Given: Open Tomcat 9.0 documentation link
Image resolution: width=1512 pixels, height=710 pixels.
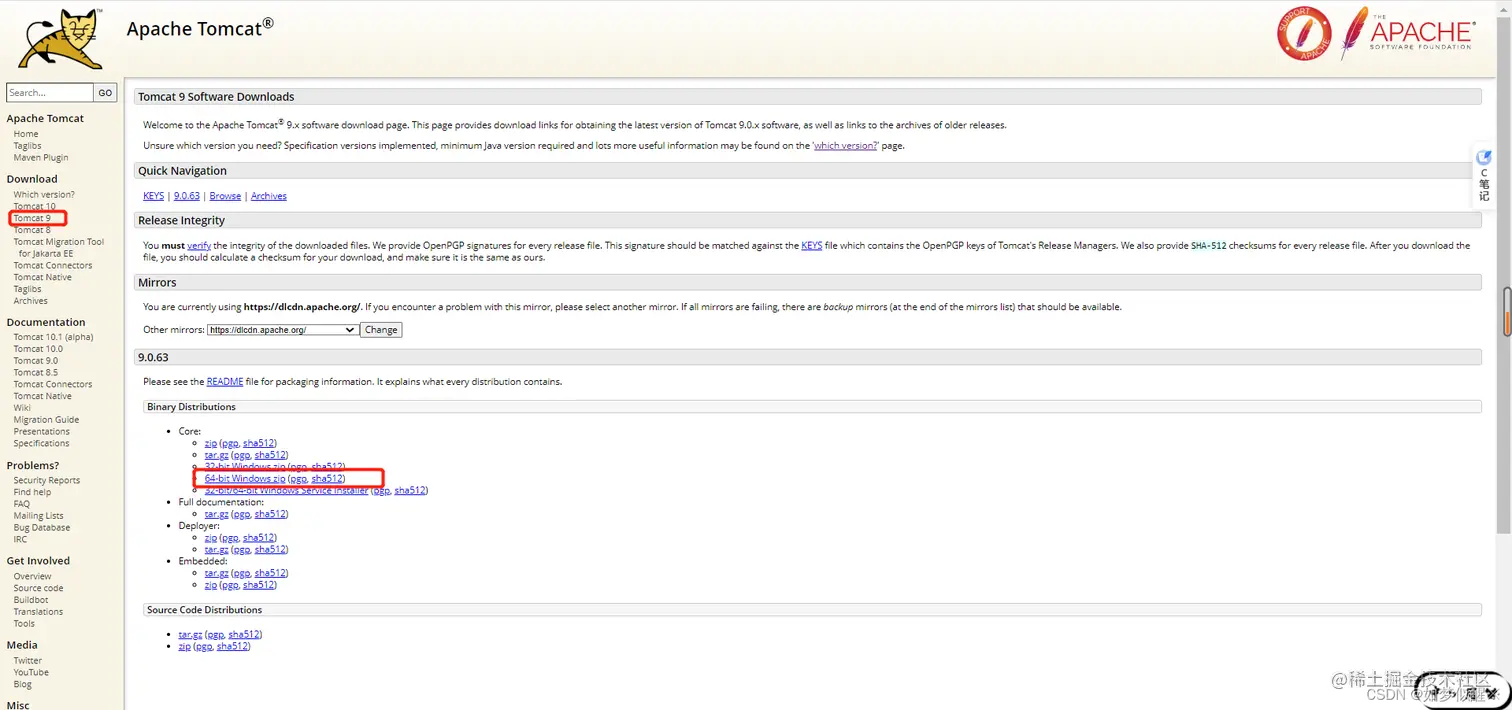Looking at the screenshot, I should [x=36, y=361].
